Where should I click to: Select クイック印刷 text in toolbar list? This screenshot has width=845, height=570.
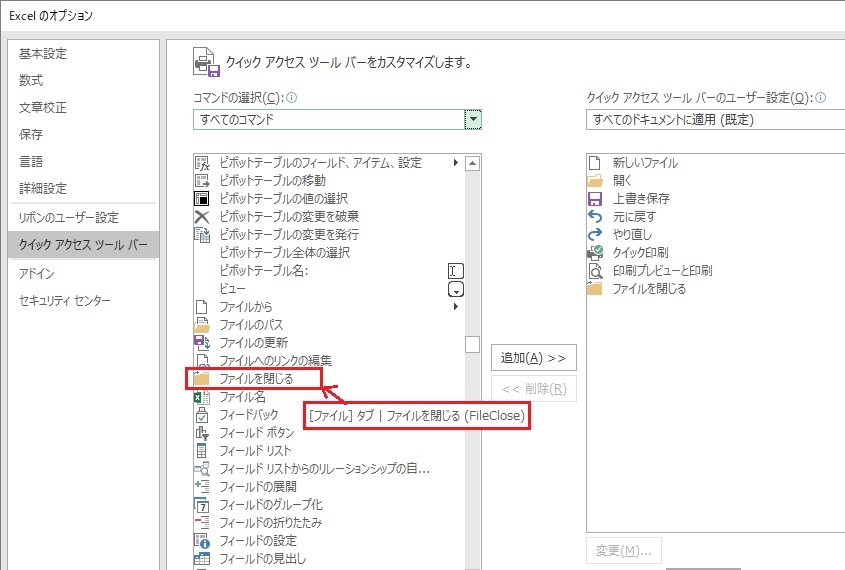[x=640, y=252]
